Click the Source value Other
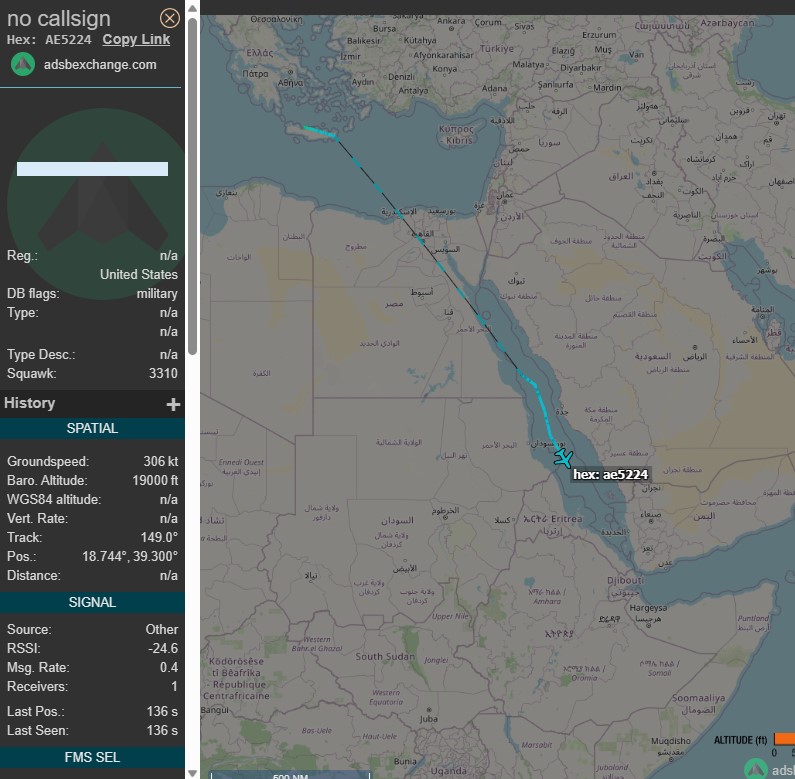The image size is (795, 779). (162, 629)
